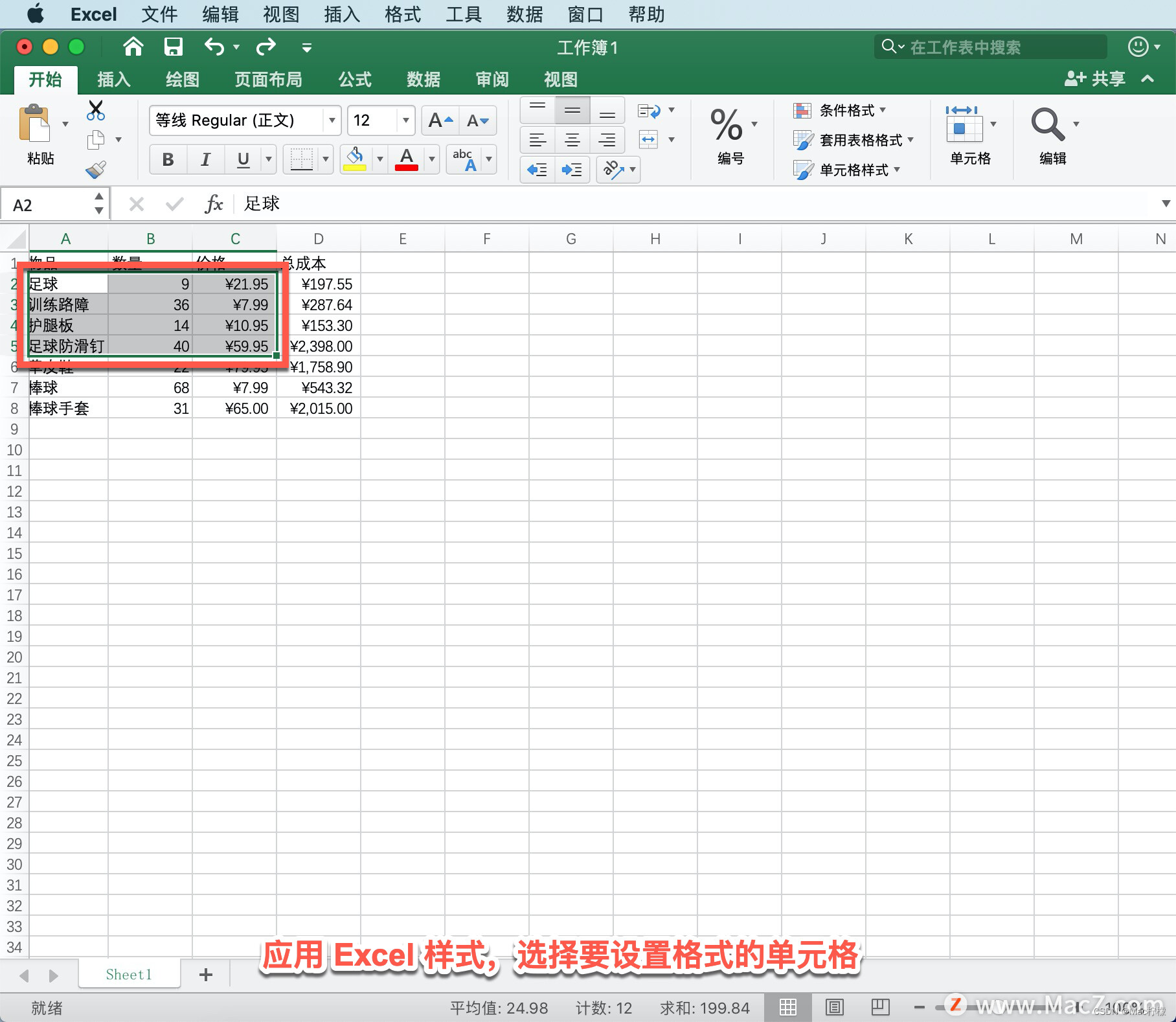The image size is (1176, 1022).
Task: Increase font size with larger A button
Action: pyautogui.click(x=440, y=120)
